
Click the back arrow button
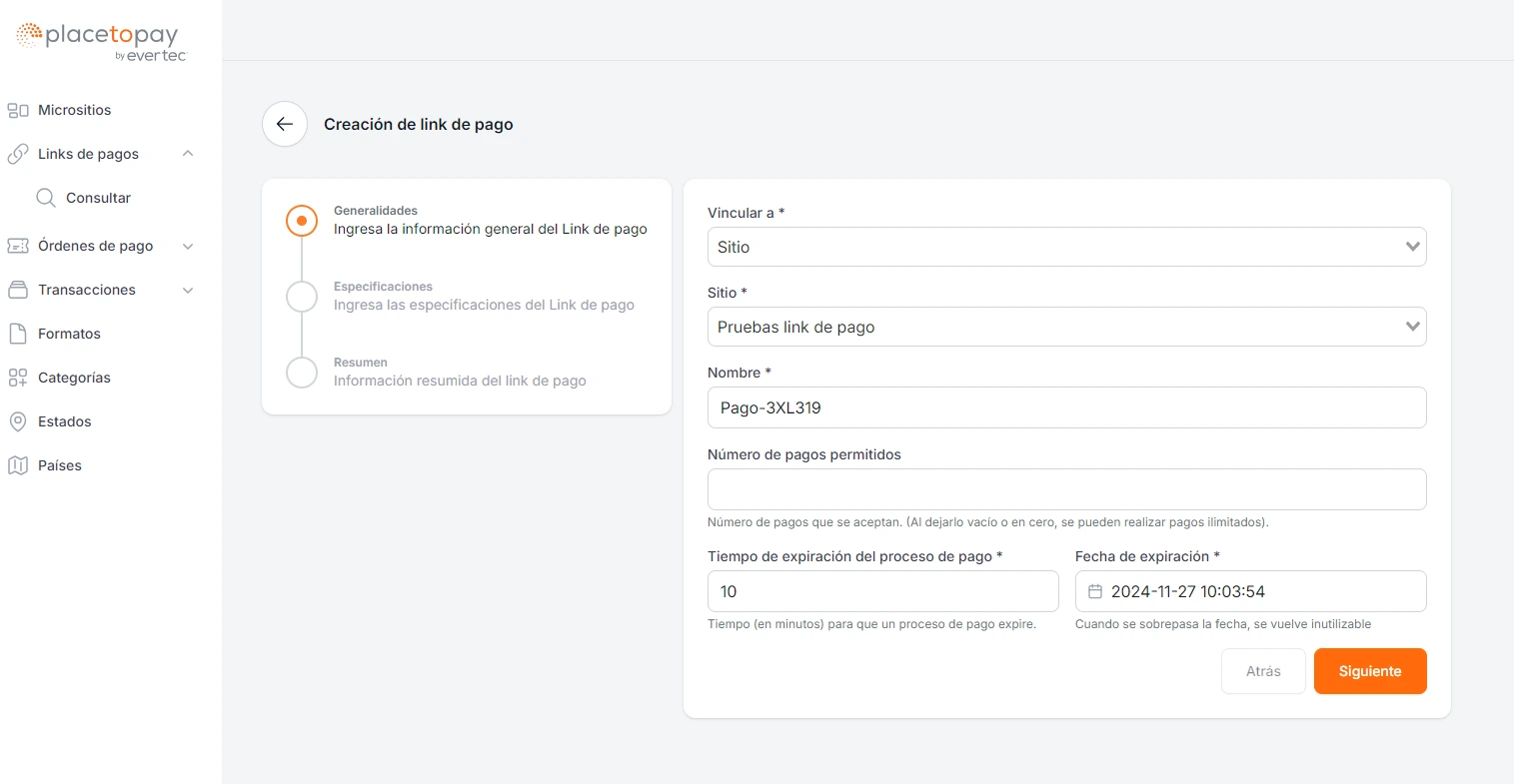click(x=285, y=124)
